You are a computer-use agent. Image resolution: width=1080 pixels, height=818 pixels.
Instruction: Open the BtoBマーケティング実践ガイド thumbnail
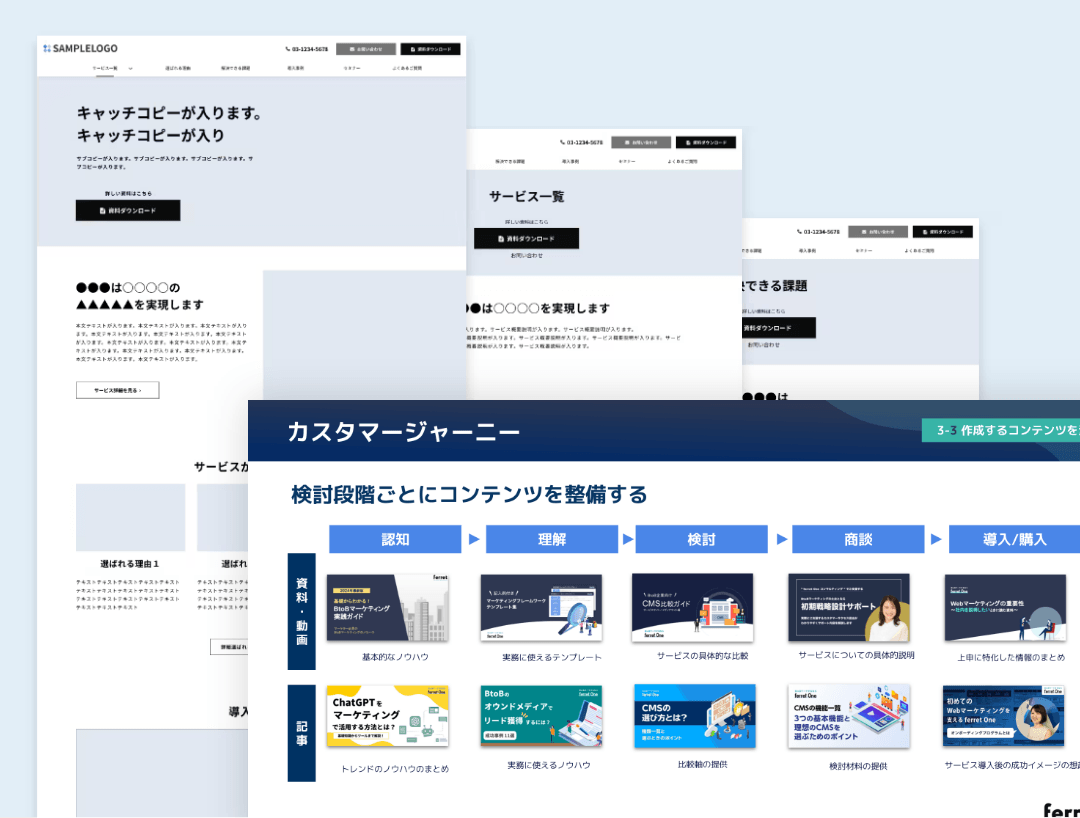[x=387, y=607]
